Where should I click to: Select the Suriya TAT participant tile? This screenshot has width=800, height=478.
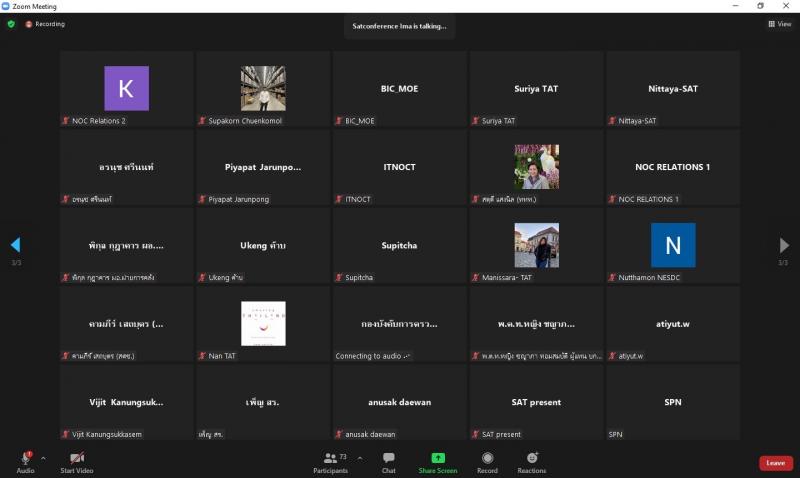[536, 88]
